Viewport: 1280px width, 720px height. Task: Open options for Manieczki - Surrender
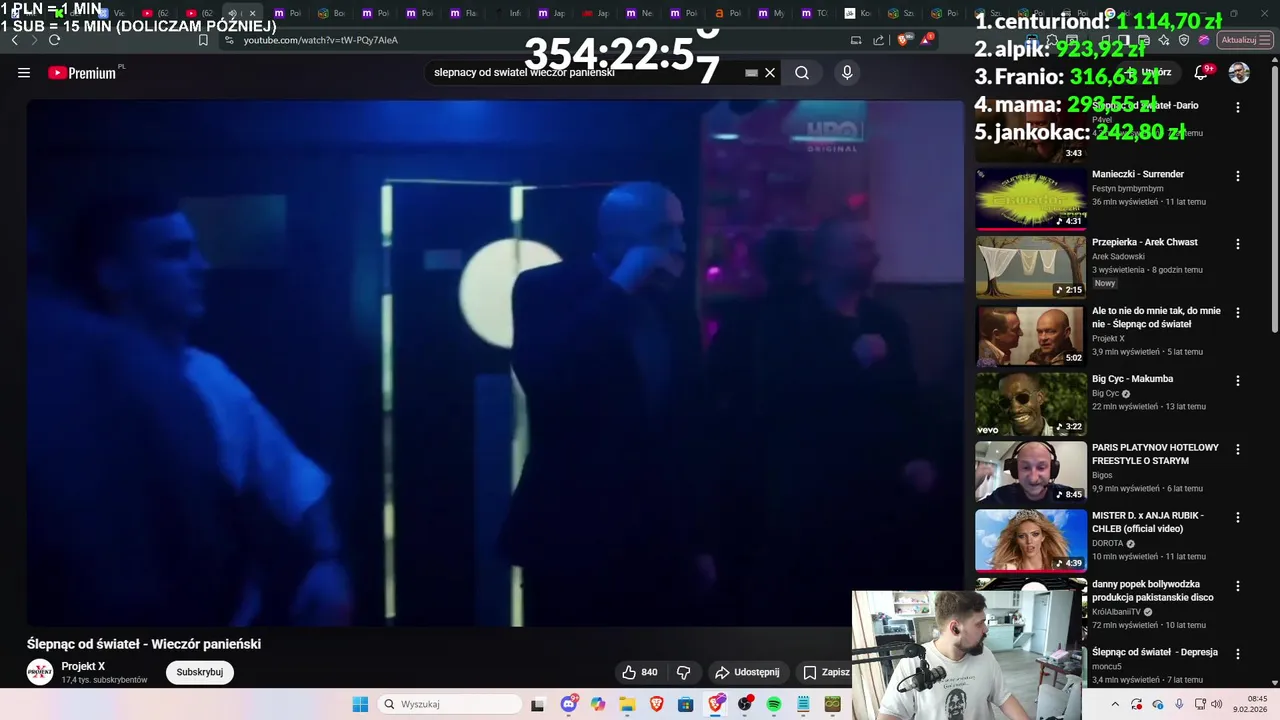click(x=1238, y=176)
